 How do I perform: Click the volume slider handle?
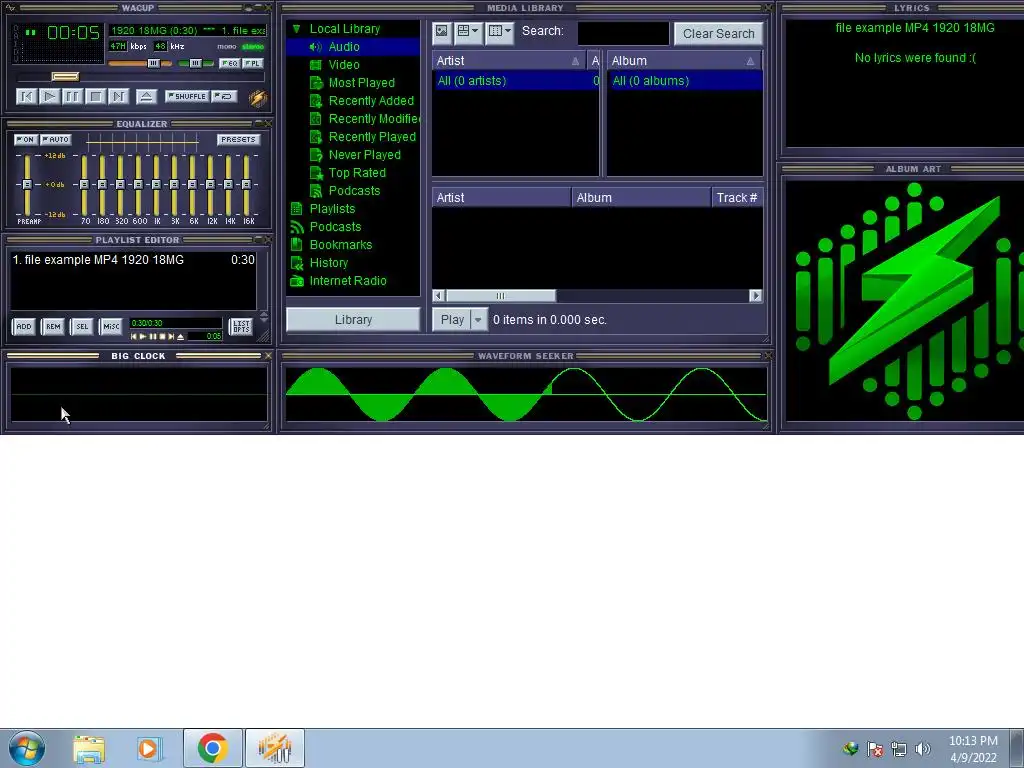tap(153, 63)
